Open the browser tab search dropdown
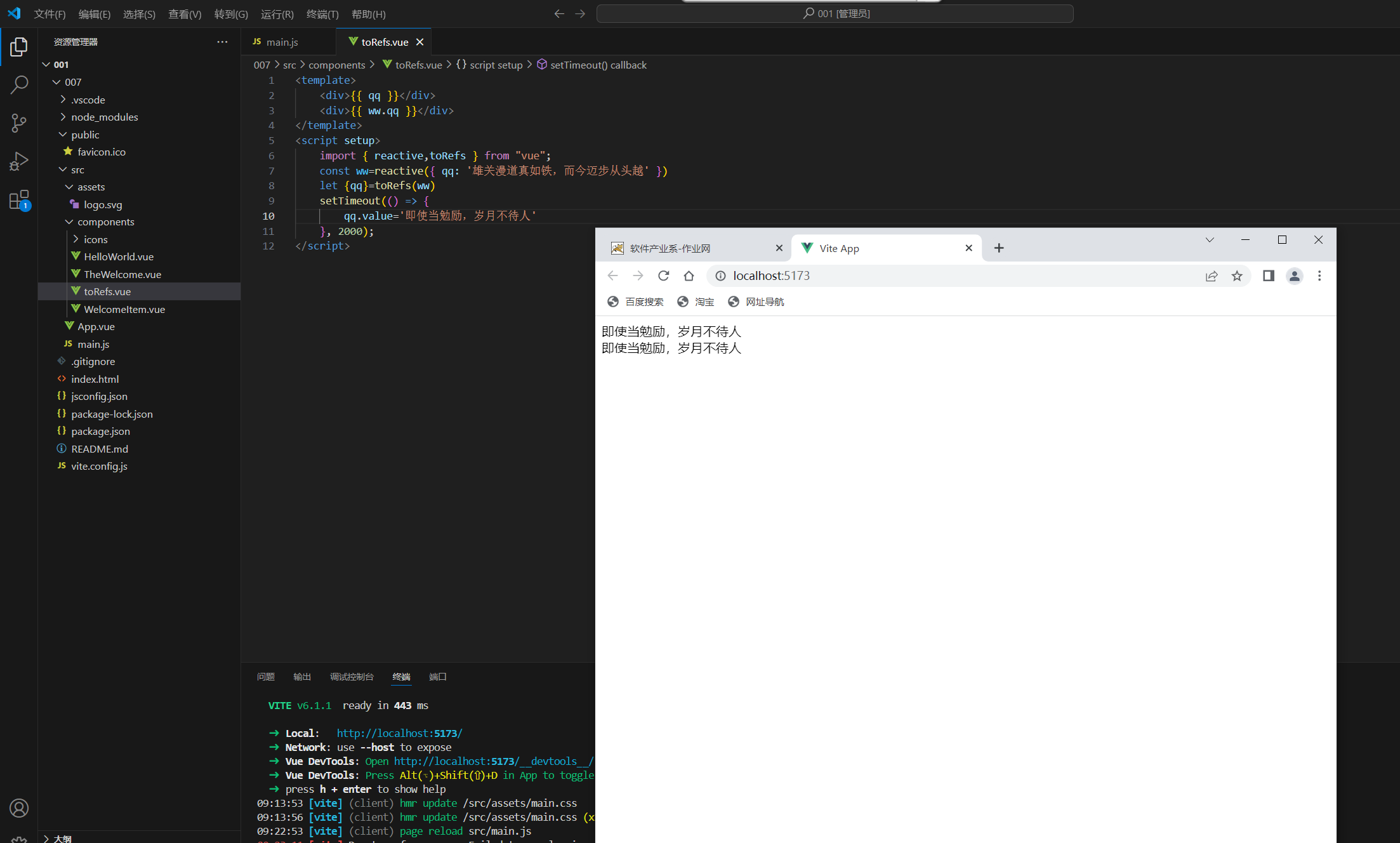Image resolution: width=1400 pixels, height=843 pixels. point(1210,240)
